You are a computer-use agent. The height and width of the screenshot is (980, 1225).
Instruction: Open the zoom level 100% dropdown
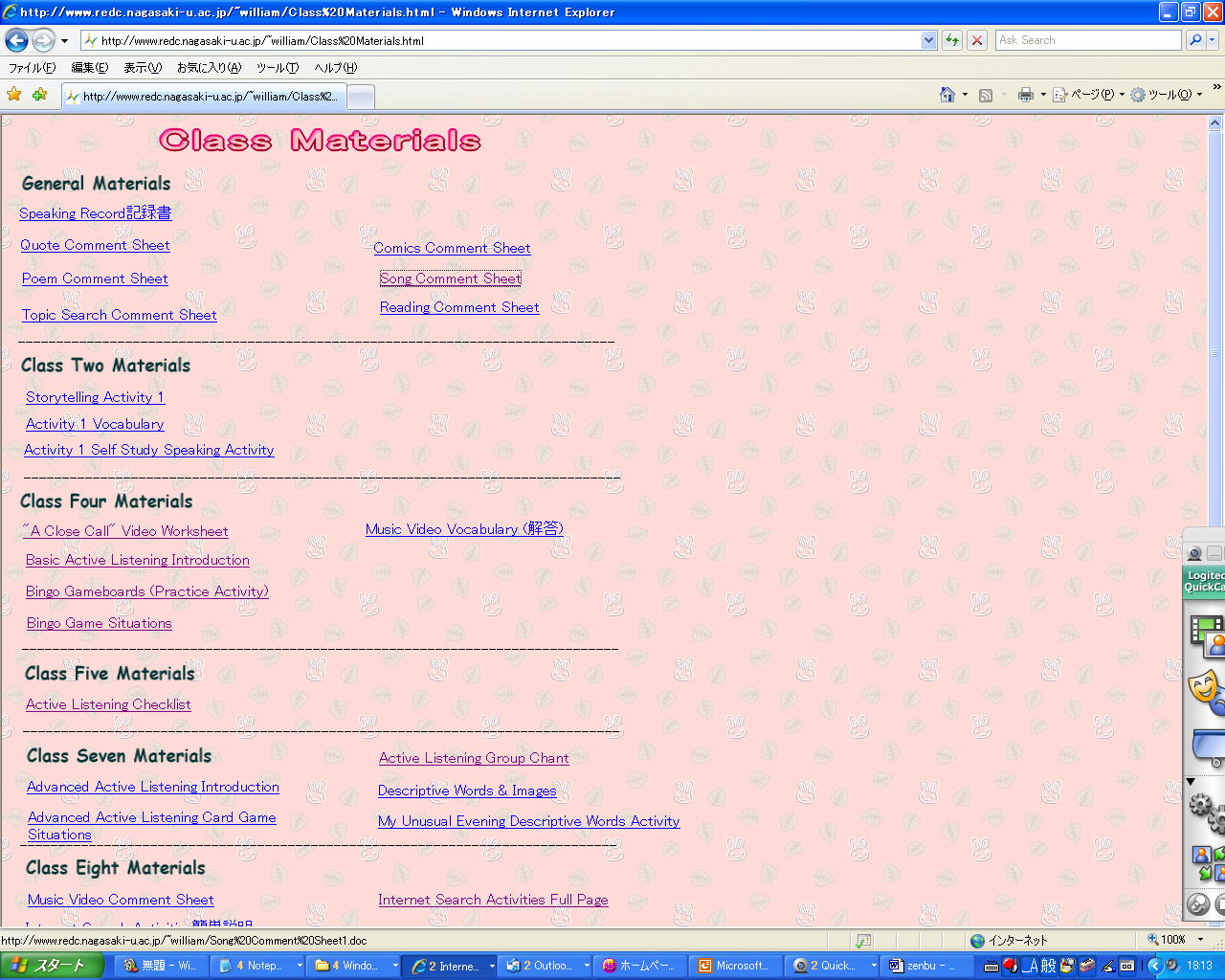1201,941
